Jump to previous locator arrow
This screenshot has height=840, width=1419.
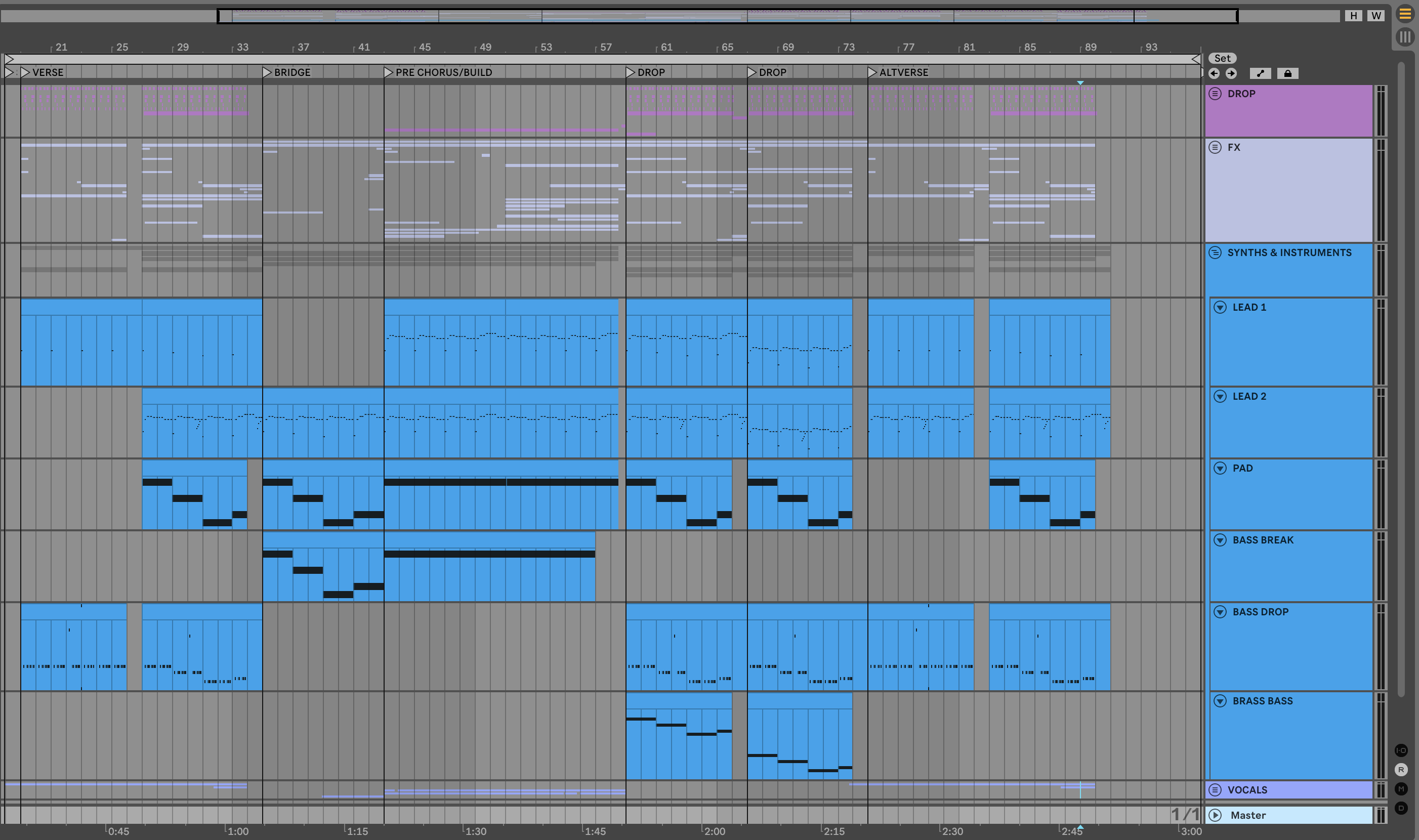[x=1214, y=73]
